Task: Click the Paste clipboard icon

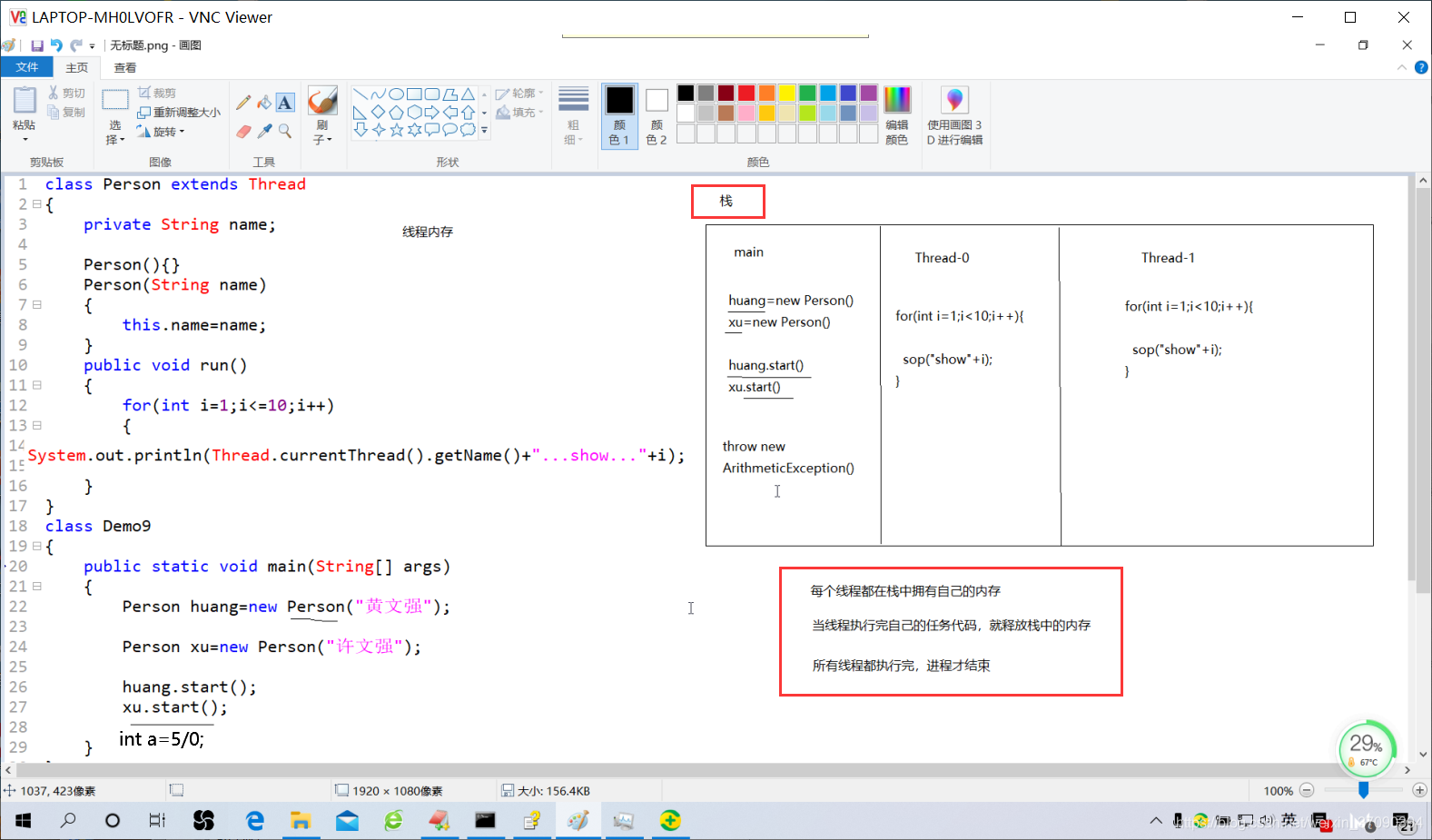Action: [x=25, y=100]
